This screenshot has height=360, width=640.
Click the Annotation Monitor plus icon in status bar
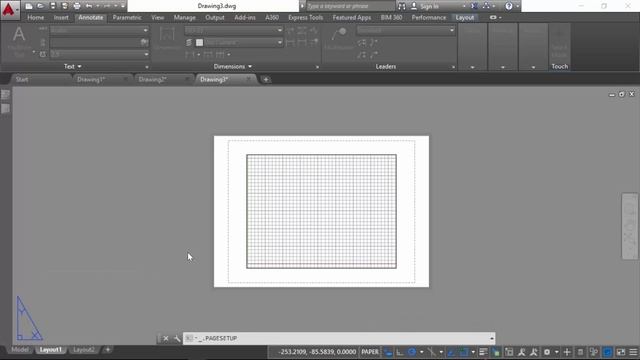[x=567, y=352]
